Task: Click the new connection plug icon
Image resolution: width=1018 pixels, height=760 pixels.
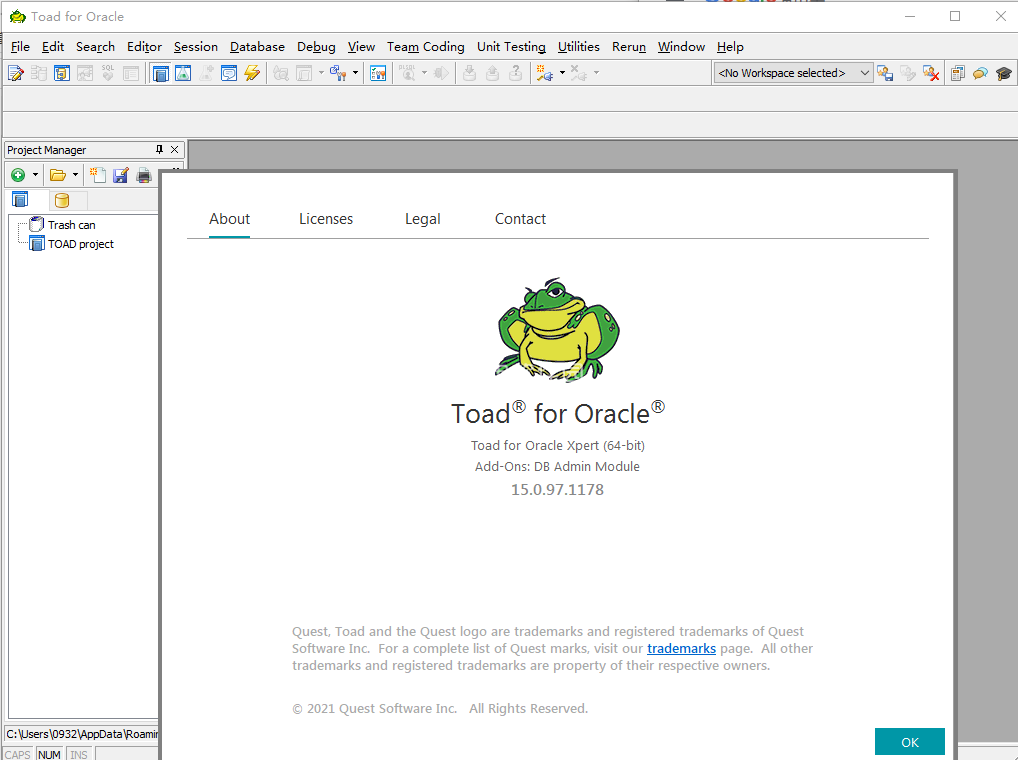Action: (x=544, y=73)
